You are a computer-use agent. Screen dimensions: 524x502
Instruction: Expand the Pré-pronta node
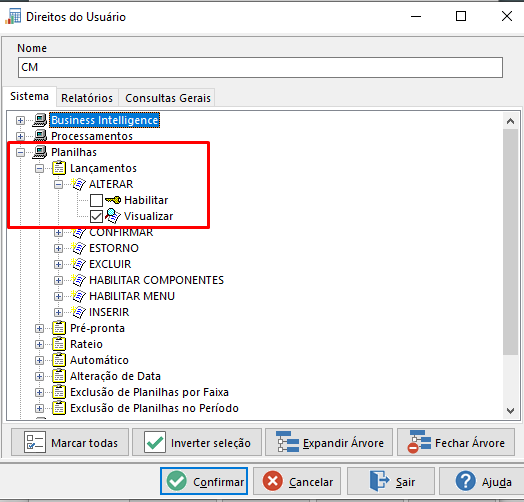pos(39,329)
